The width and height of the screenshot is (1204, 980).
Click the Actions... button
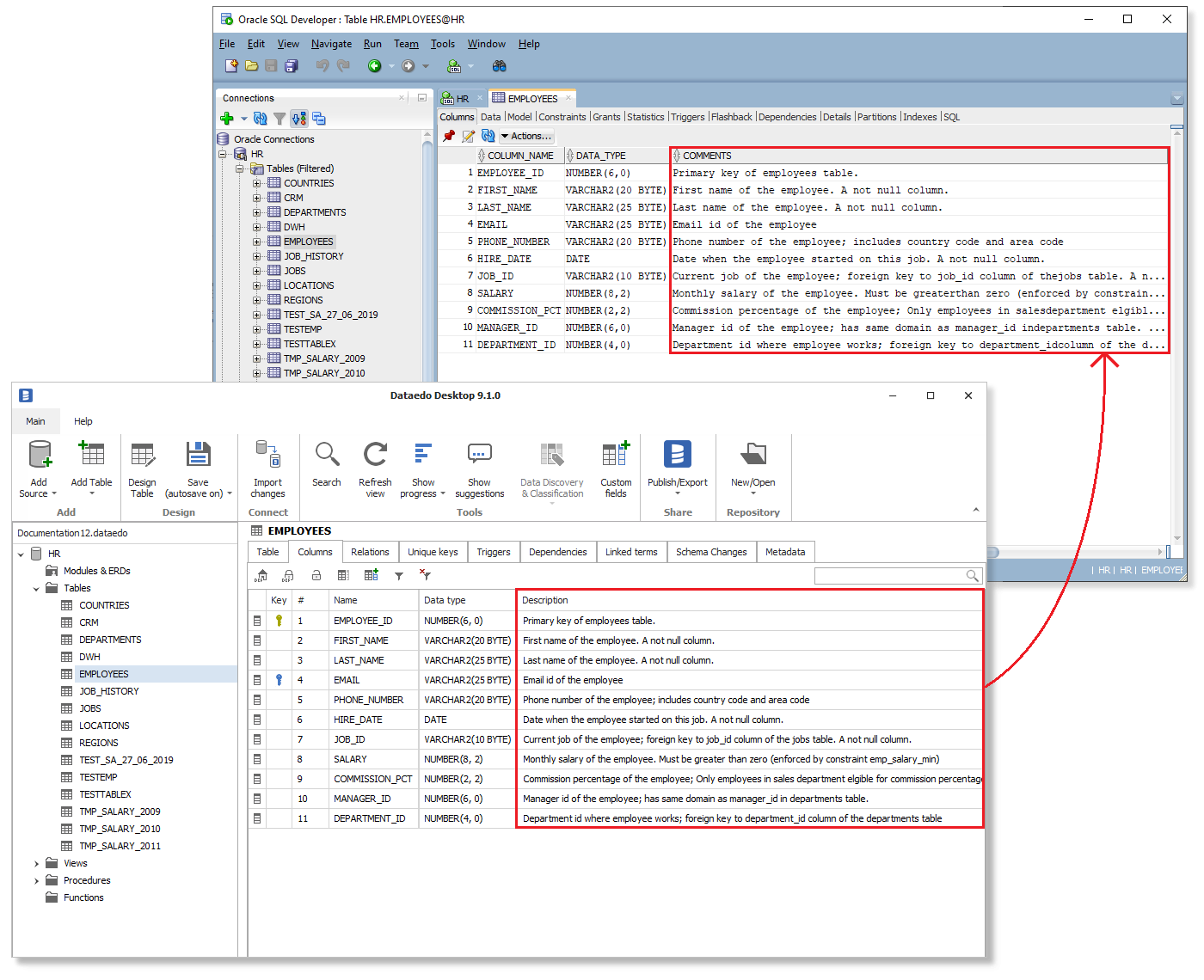[x=527, y=136]
